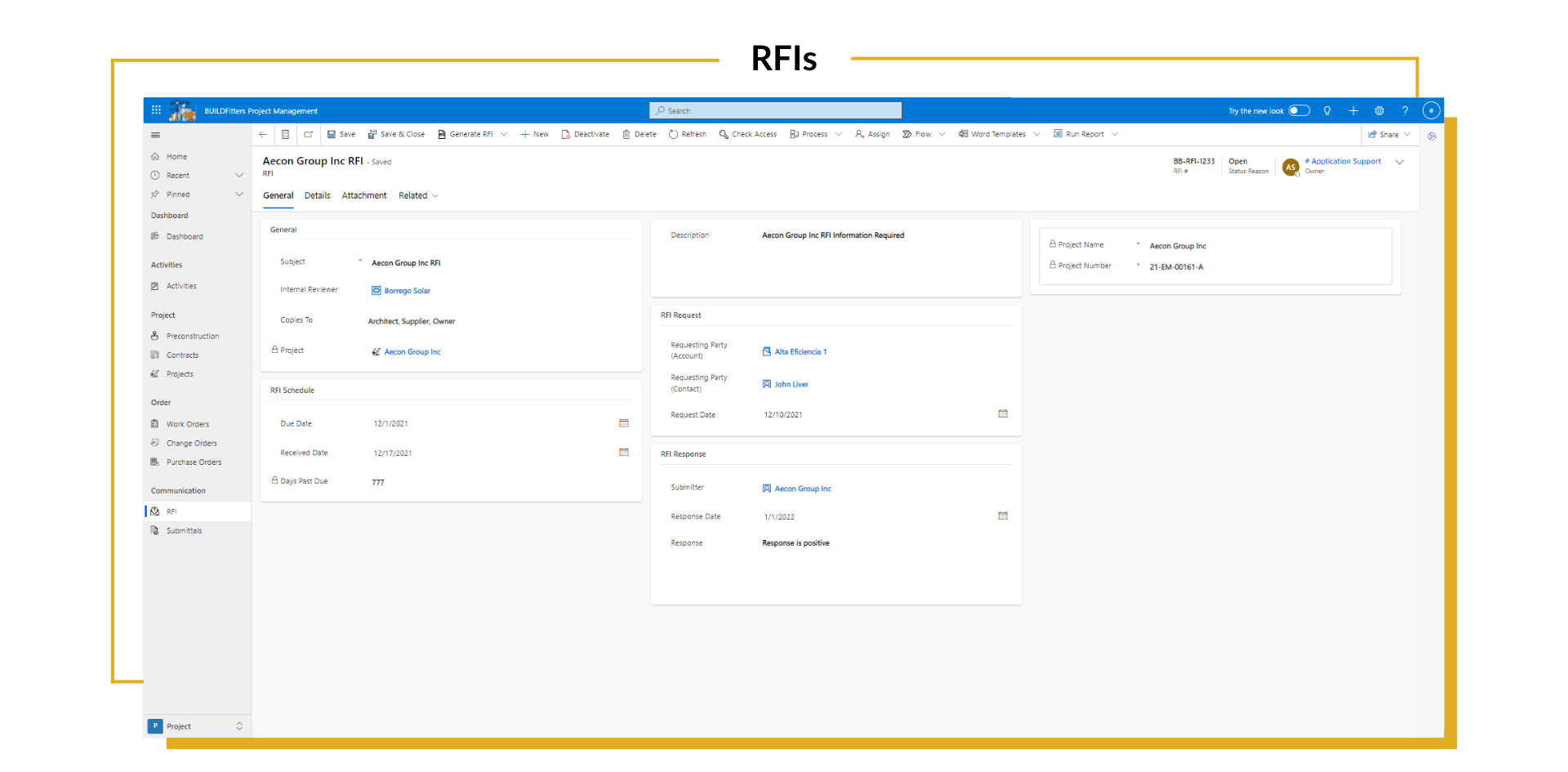This screenshot has width=1568, height=772.
Task: Open the Due Date calendar picker
Action: [623, 423]
